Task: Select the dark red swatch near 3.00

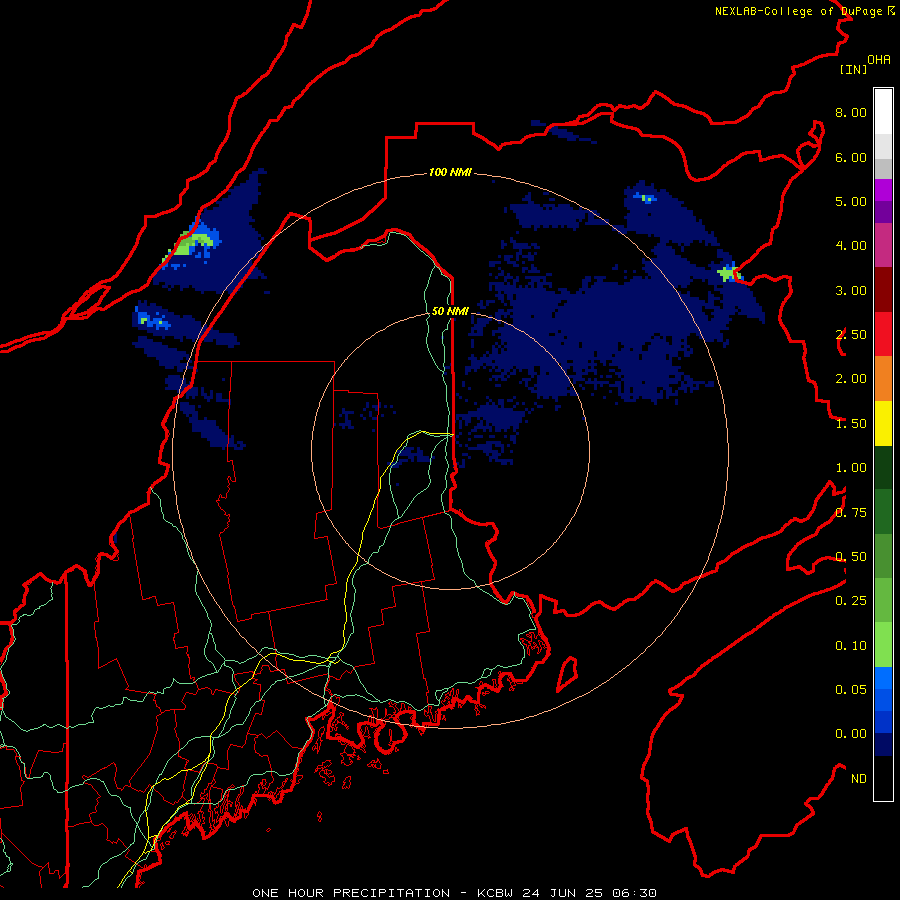Action: 883,290
